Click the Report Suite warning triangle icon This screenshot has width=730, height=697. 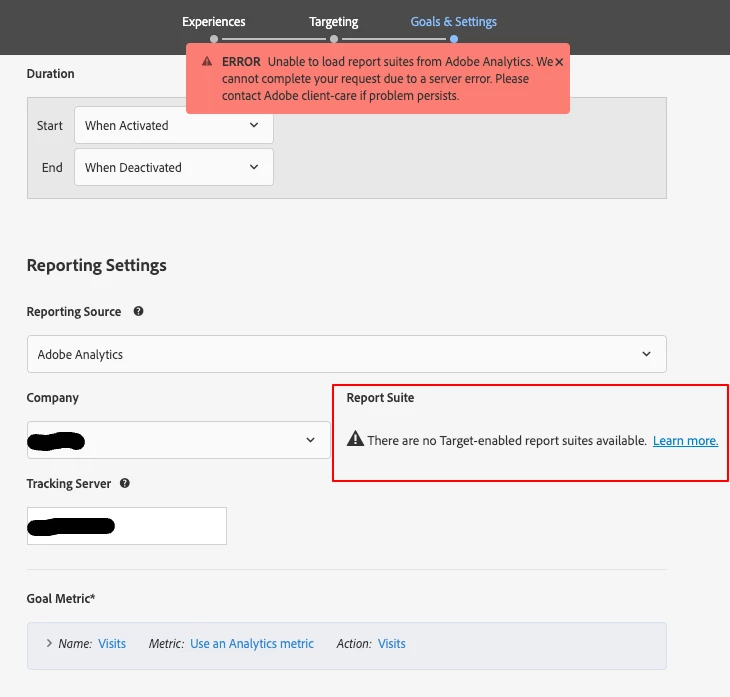[x=355, y=439]
